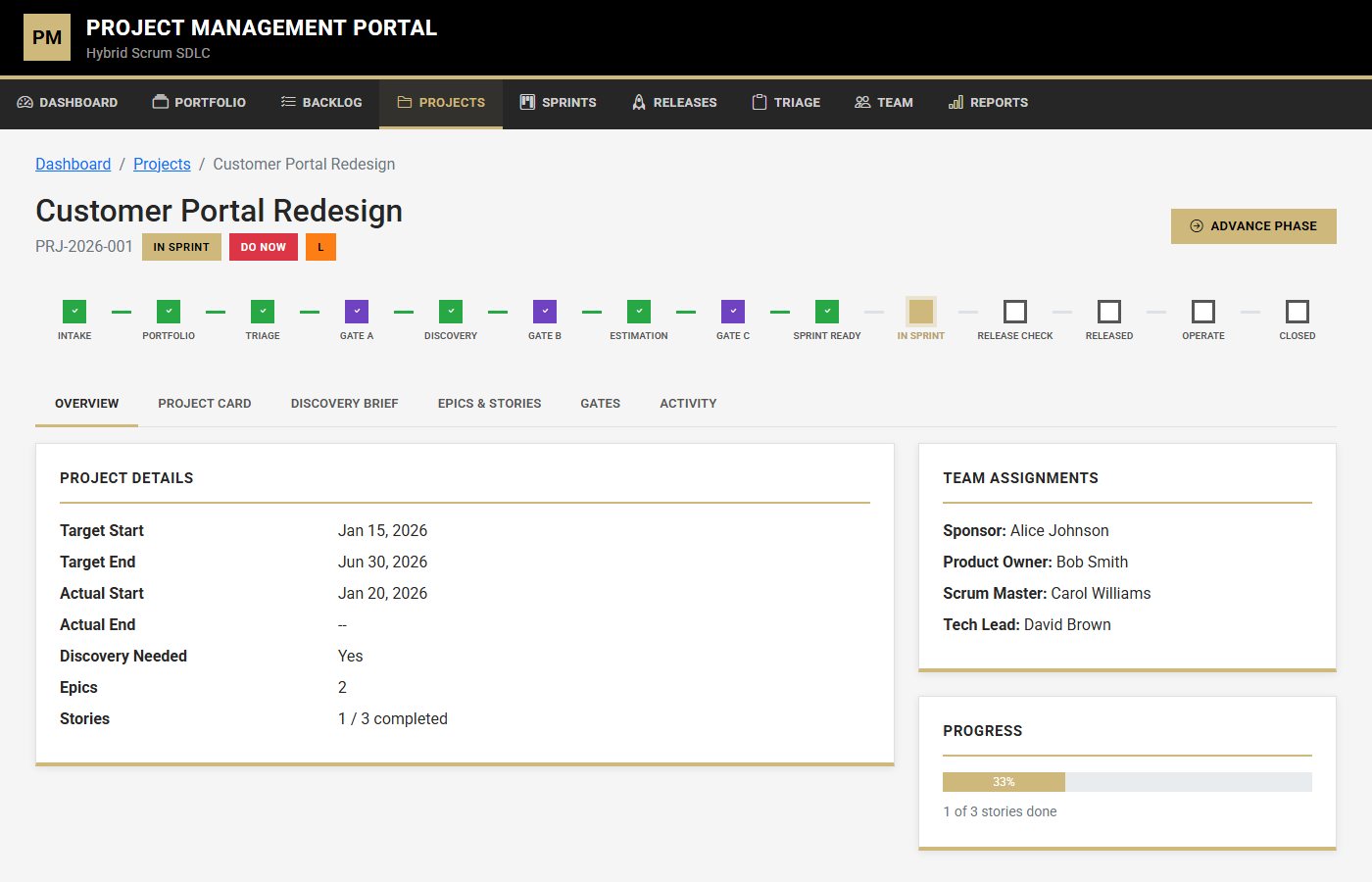
Task: Switch to the Project Card tab
Action: click(x=205, y=404)
